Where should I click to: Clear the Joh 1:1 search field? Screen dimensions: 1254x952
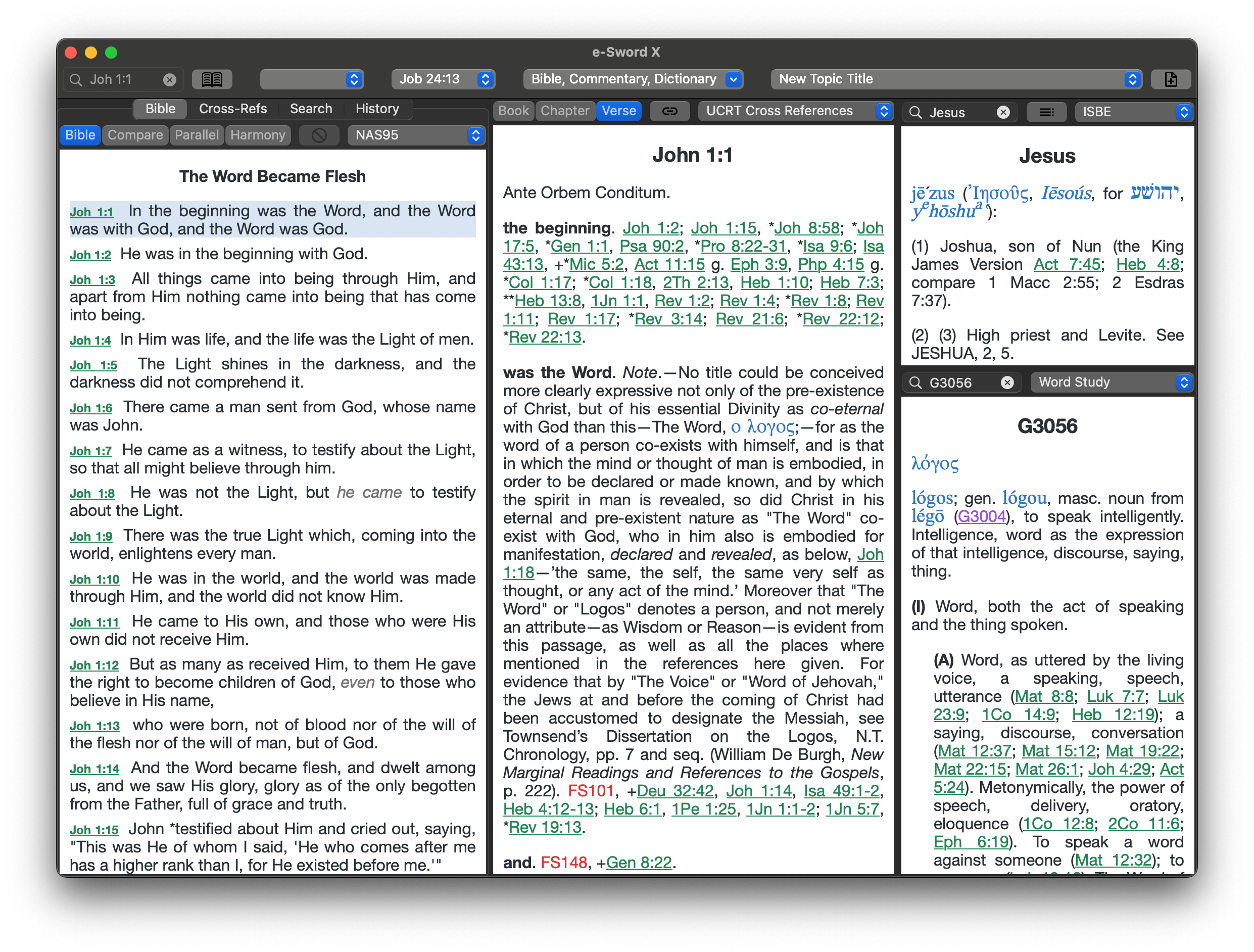(169, 80)
